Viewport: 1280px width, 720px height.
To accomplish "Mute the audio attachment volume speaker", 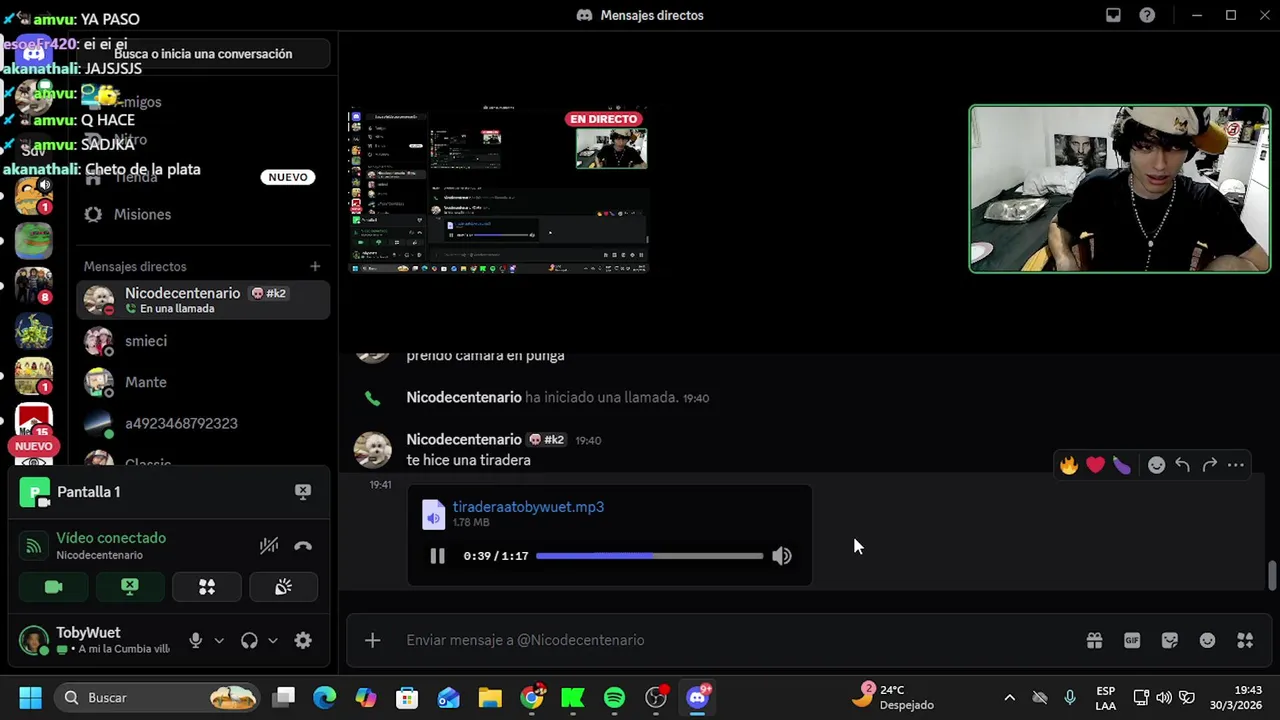I will coord(781,556).
